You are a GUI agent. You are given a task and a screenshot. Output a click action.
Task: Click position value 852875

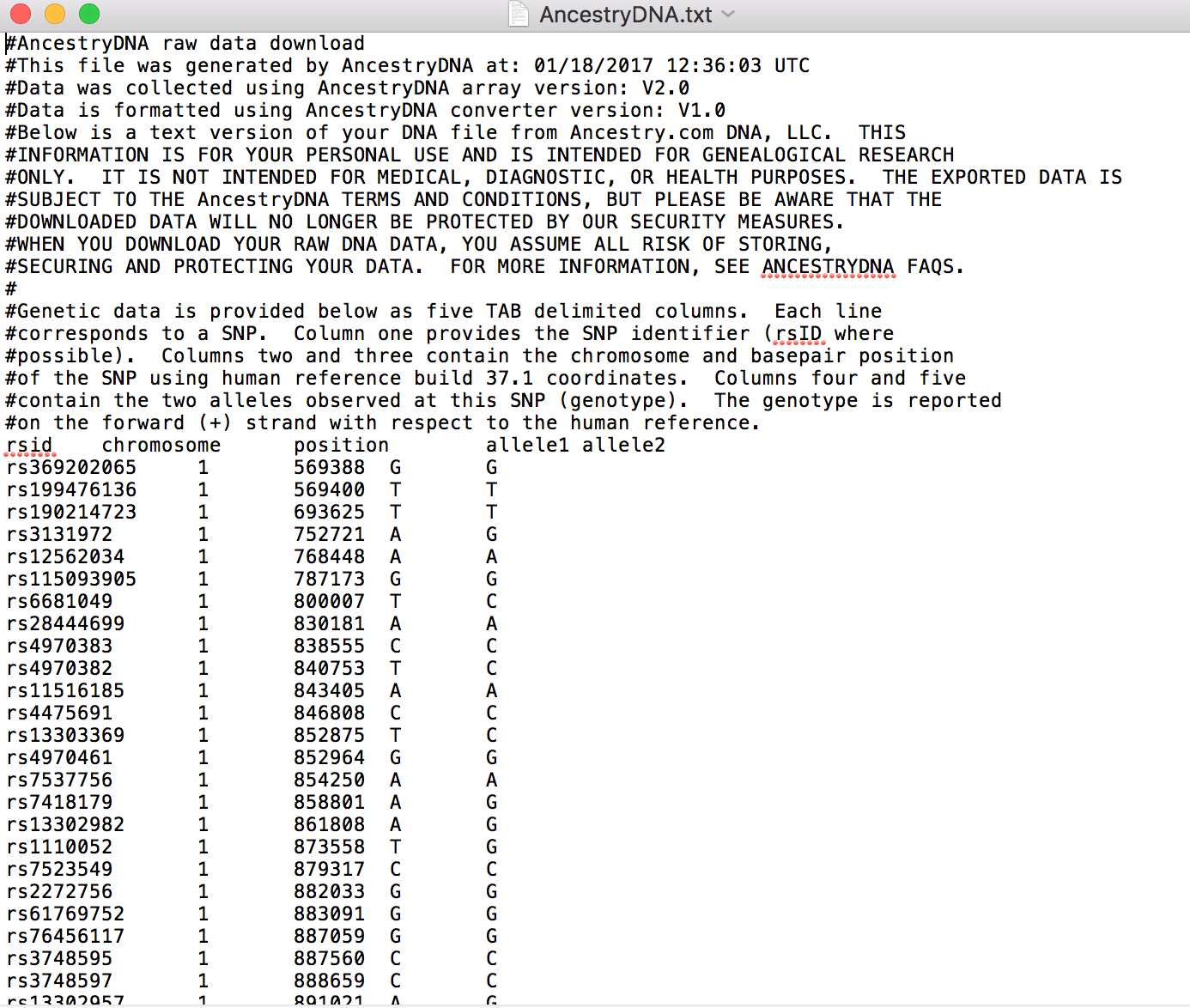point(330,735)
